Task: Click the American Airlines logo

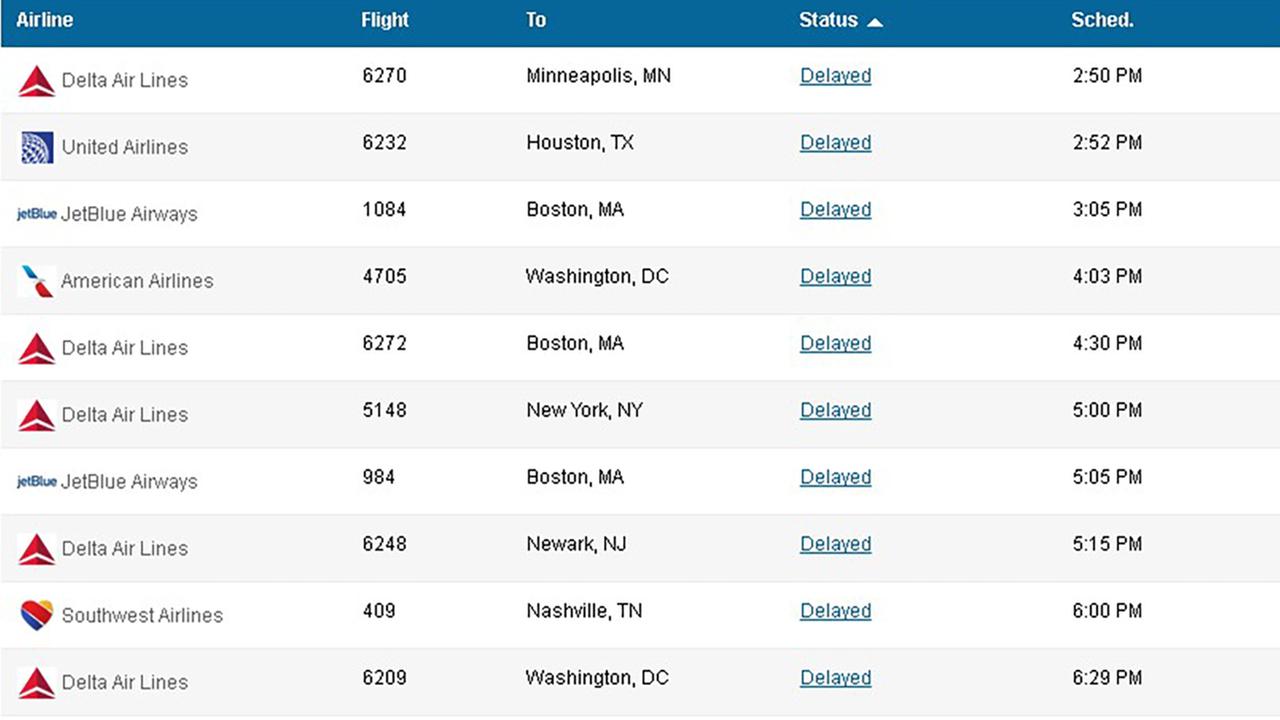Action: 37,281
